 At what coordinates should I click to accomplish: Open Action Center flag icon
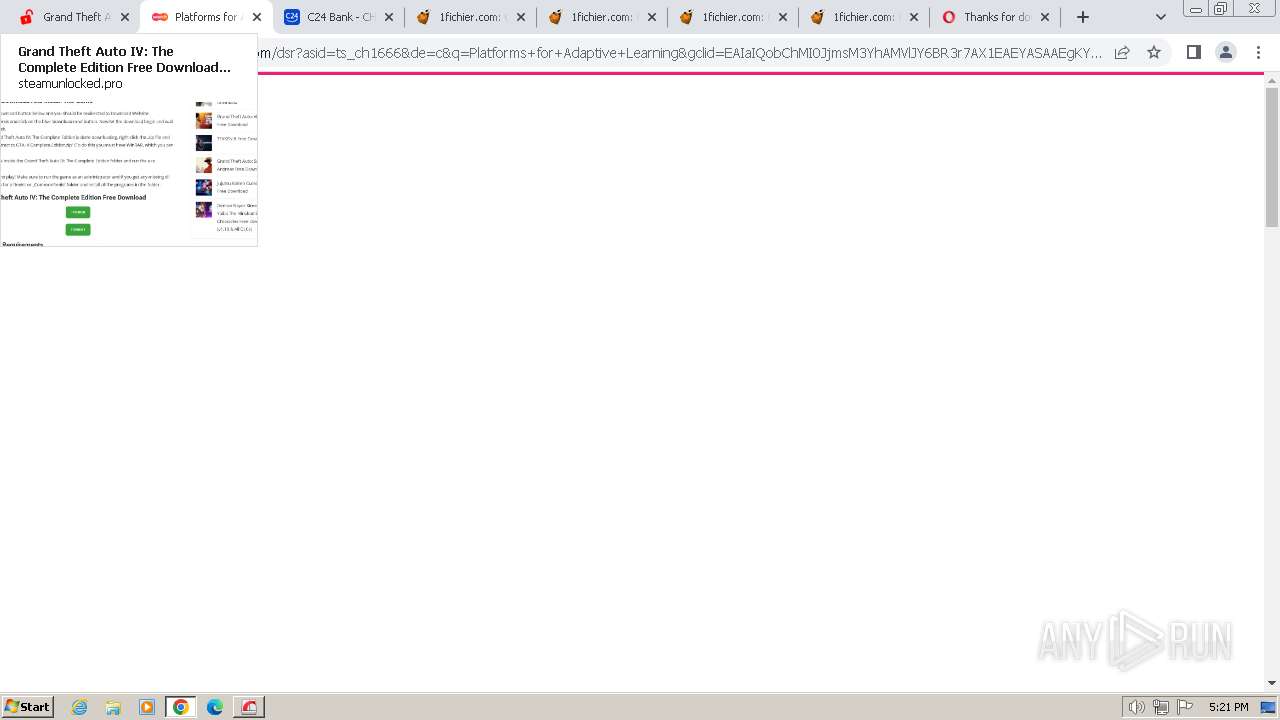(1185, 707)
